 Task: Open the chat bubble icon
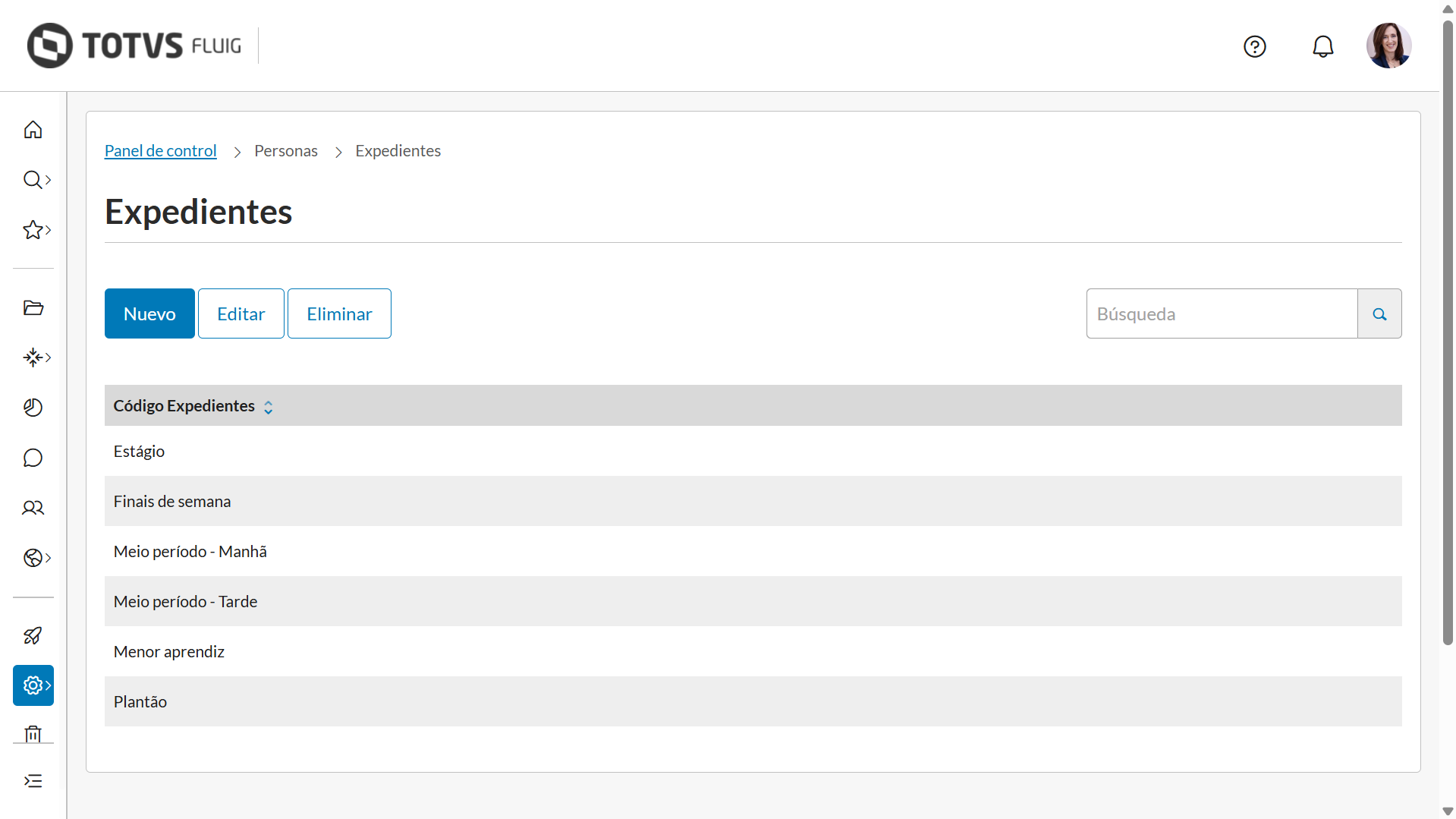[x=33, y=458]
